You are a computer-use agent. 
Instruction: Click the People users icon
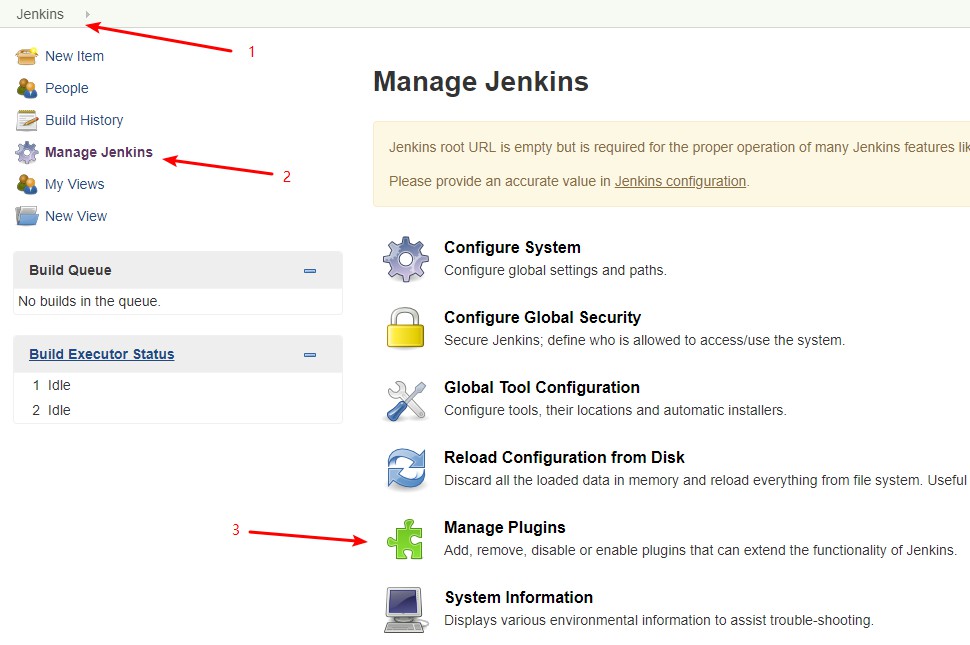pyautogui.click(x=27, y=88)
